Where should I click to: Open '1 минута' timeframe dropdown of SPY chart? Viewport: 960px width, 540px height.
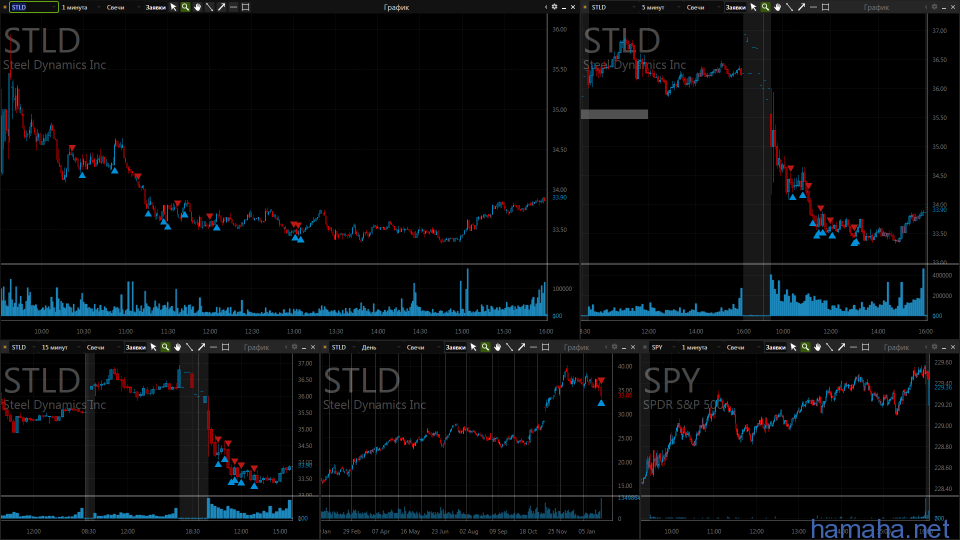click(x=699, y=347)
